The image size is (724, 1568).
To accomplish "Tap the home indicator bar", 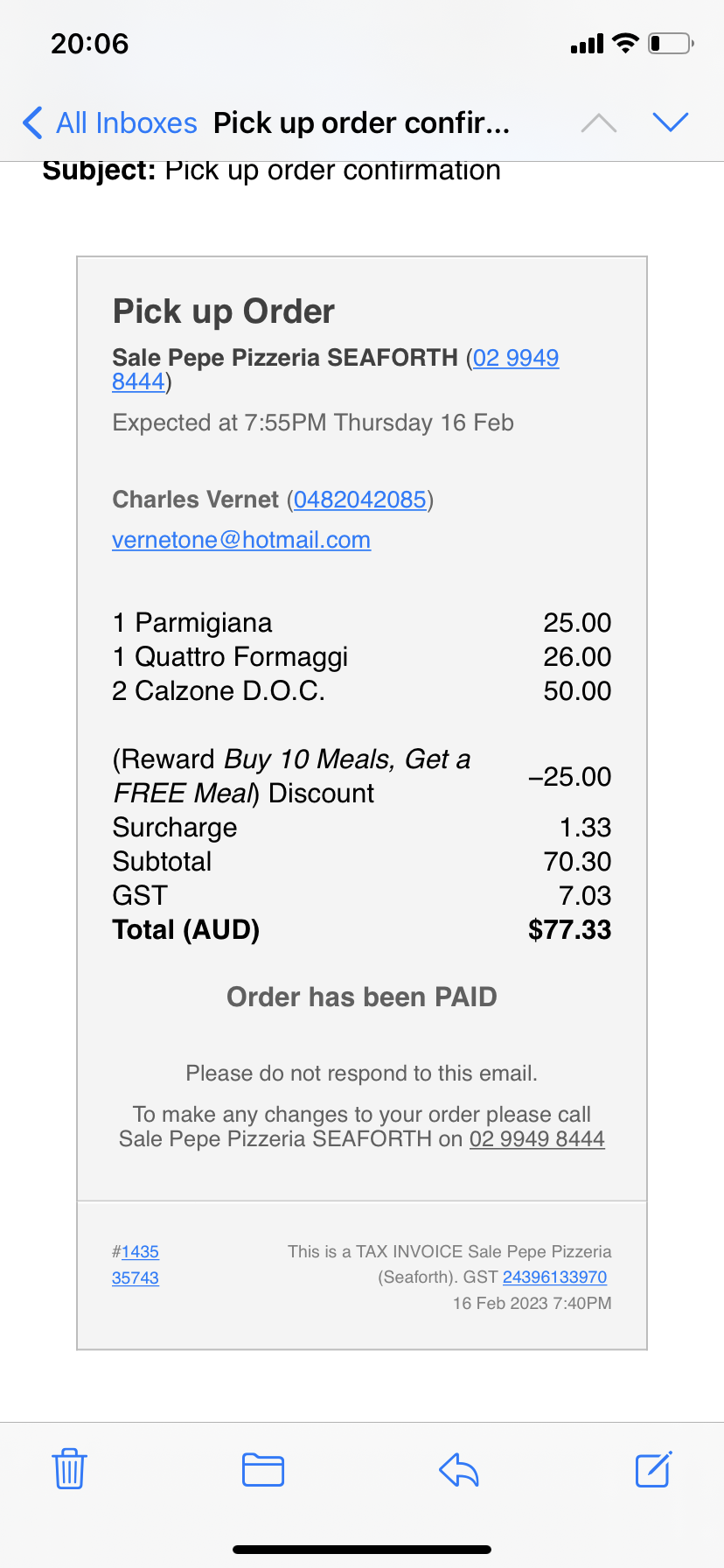I will coord(362,1550).
